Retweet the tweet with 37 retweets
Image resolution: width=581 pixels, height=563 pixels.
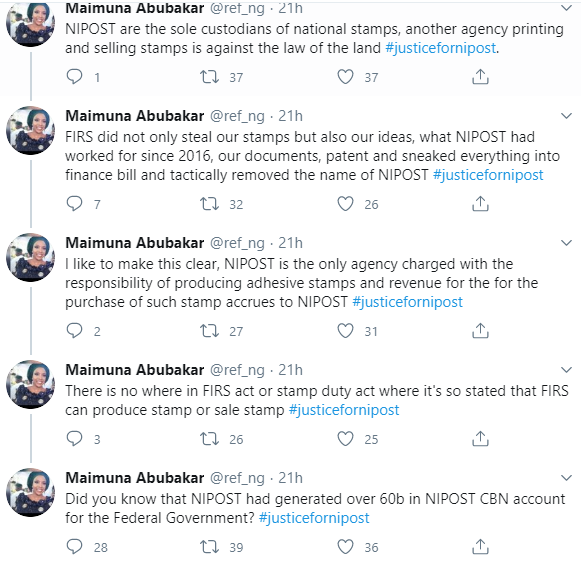pyautogui.click(x=209, y=77)
